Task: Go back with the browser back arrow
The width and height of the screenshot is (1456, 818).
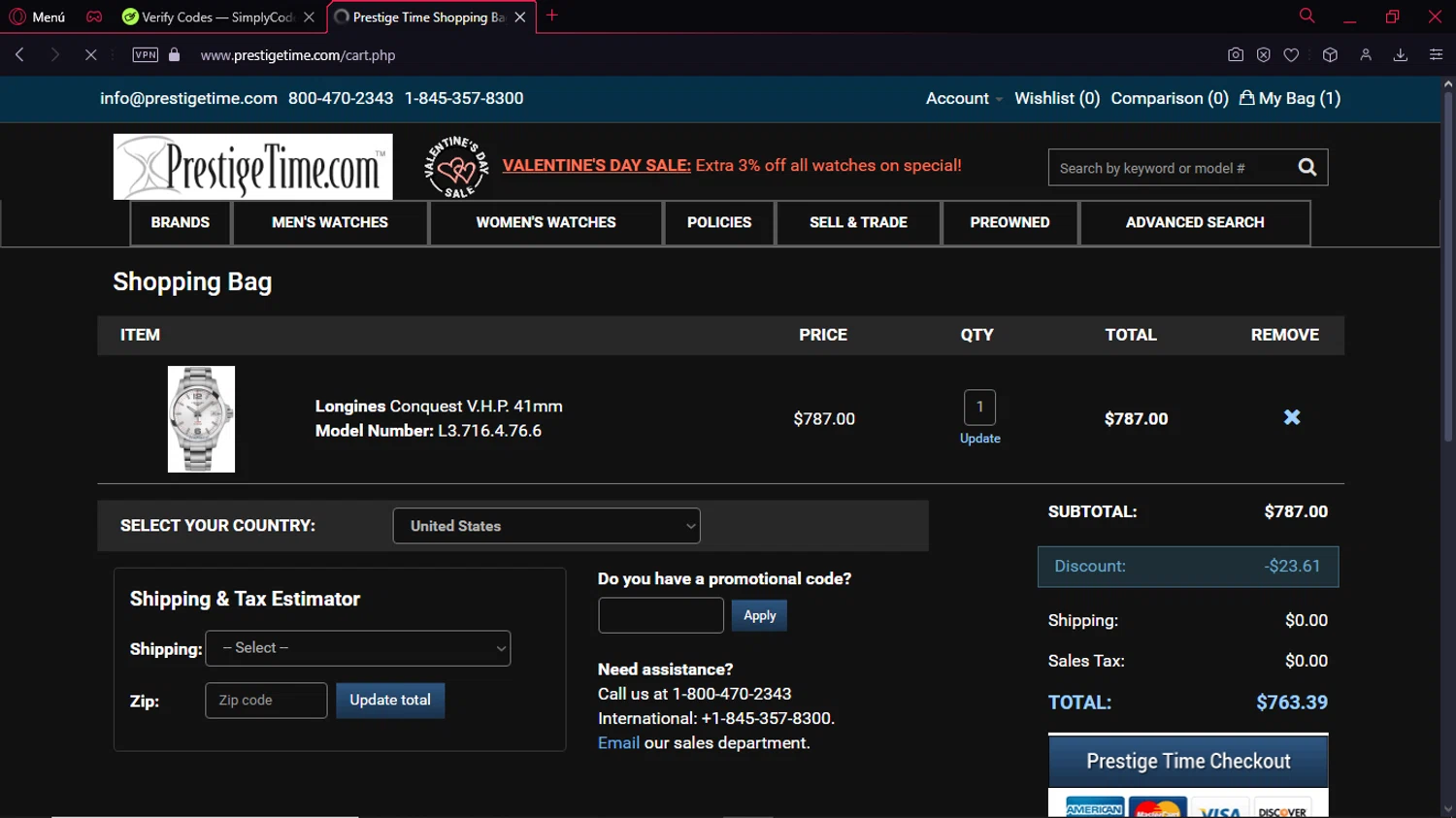Action: tap(19, 55)
